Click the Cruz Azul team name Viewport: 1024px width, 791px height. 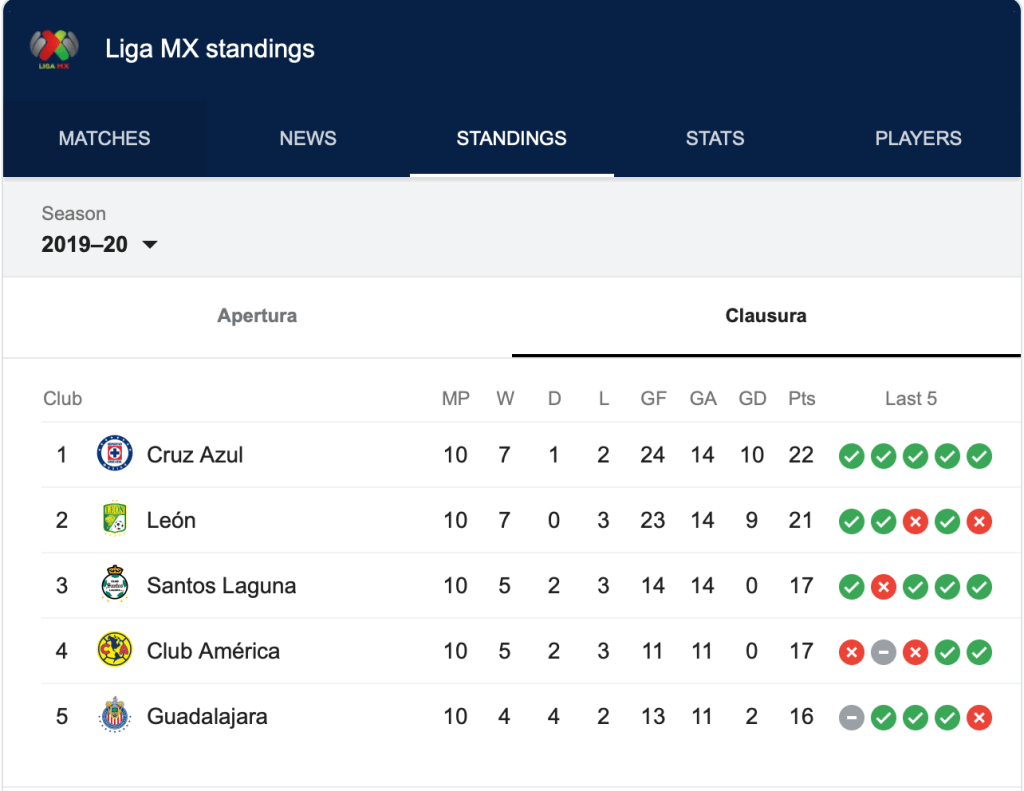[195, 455]
